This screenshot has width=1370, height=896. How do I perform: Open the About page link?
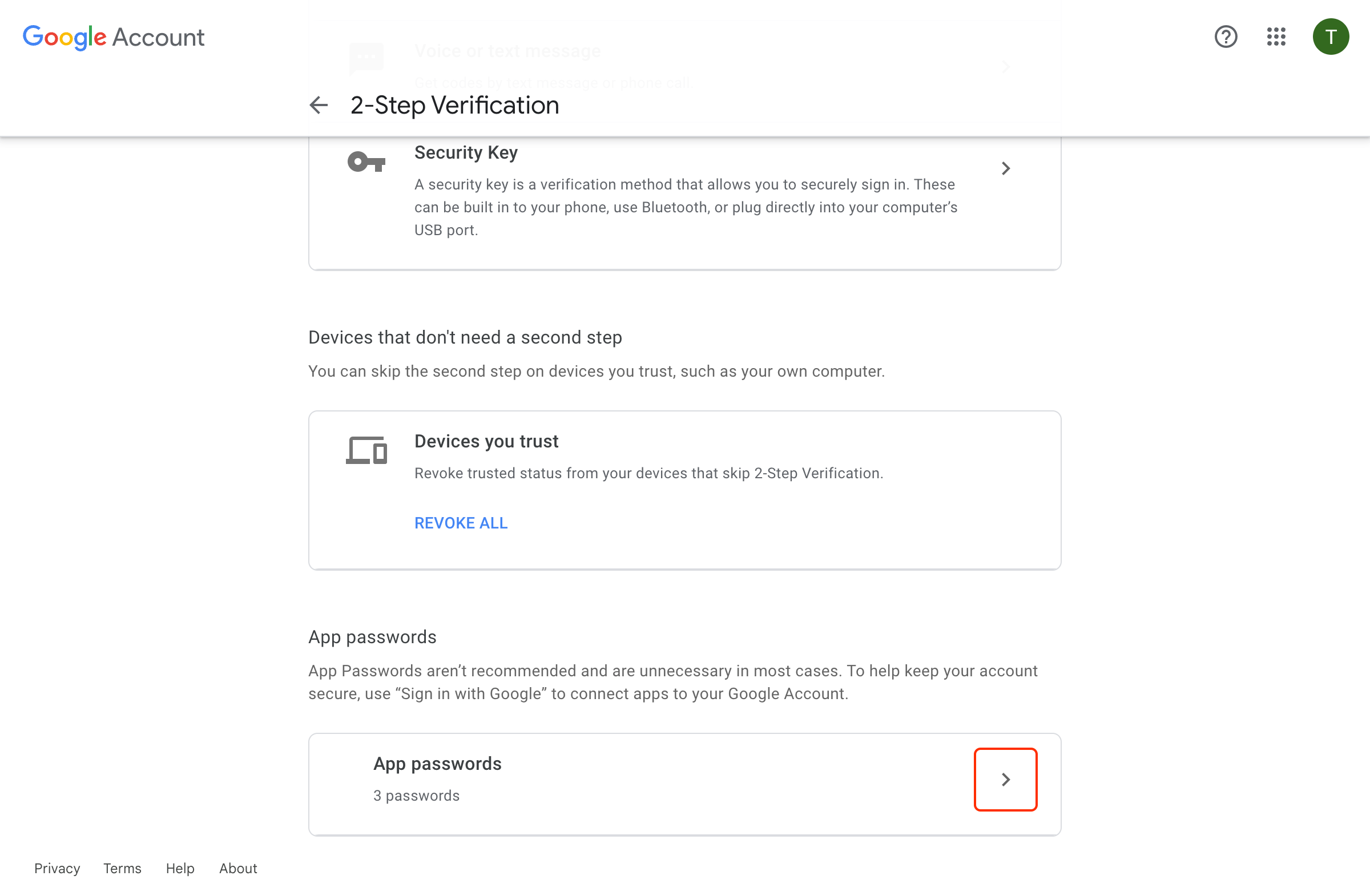[237, 869]
